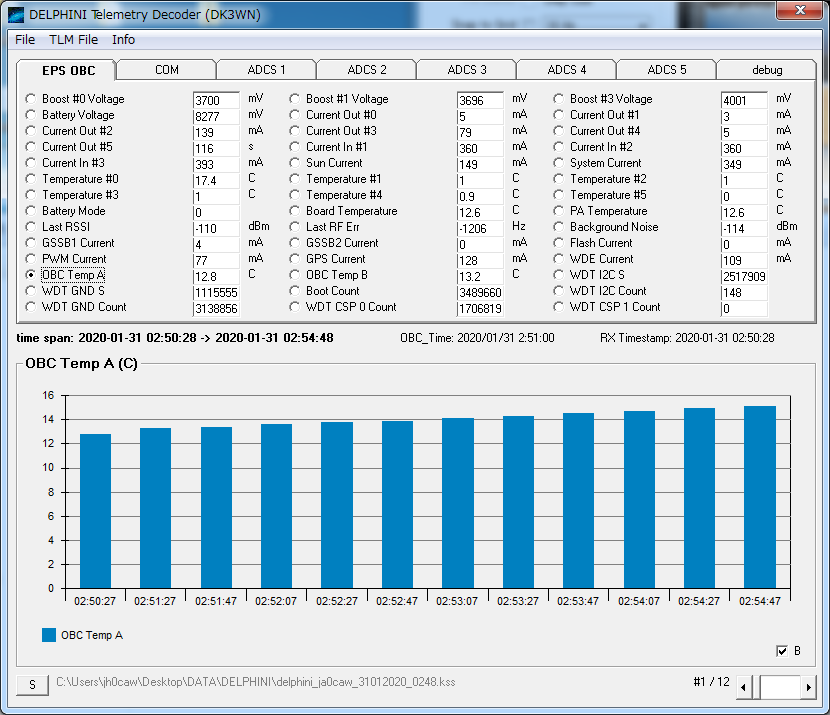This screenshot has width=830, height=715.
Task: Open the File menu
Action: tap(25, 40)
